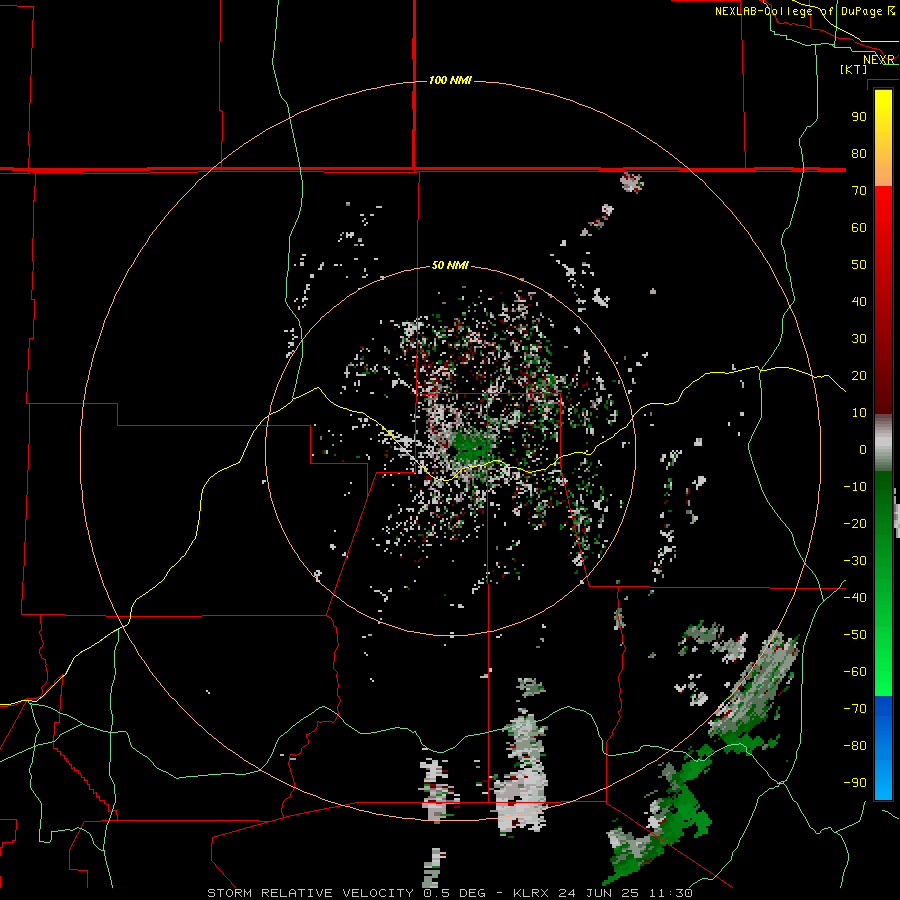
Task: Click the 90 knot scale value
Action: pyautogui.click(x=859, y=117)
